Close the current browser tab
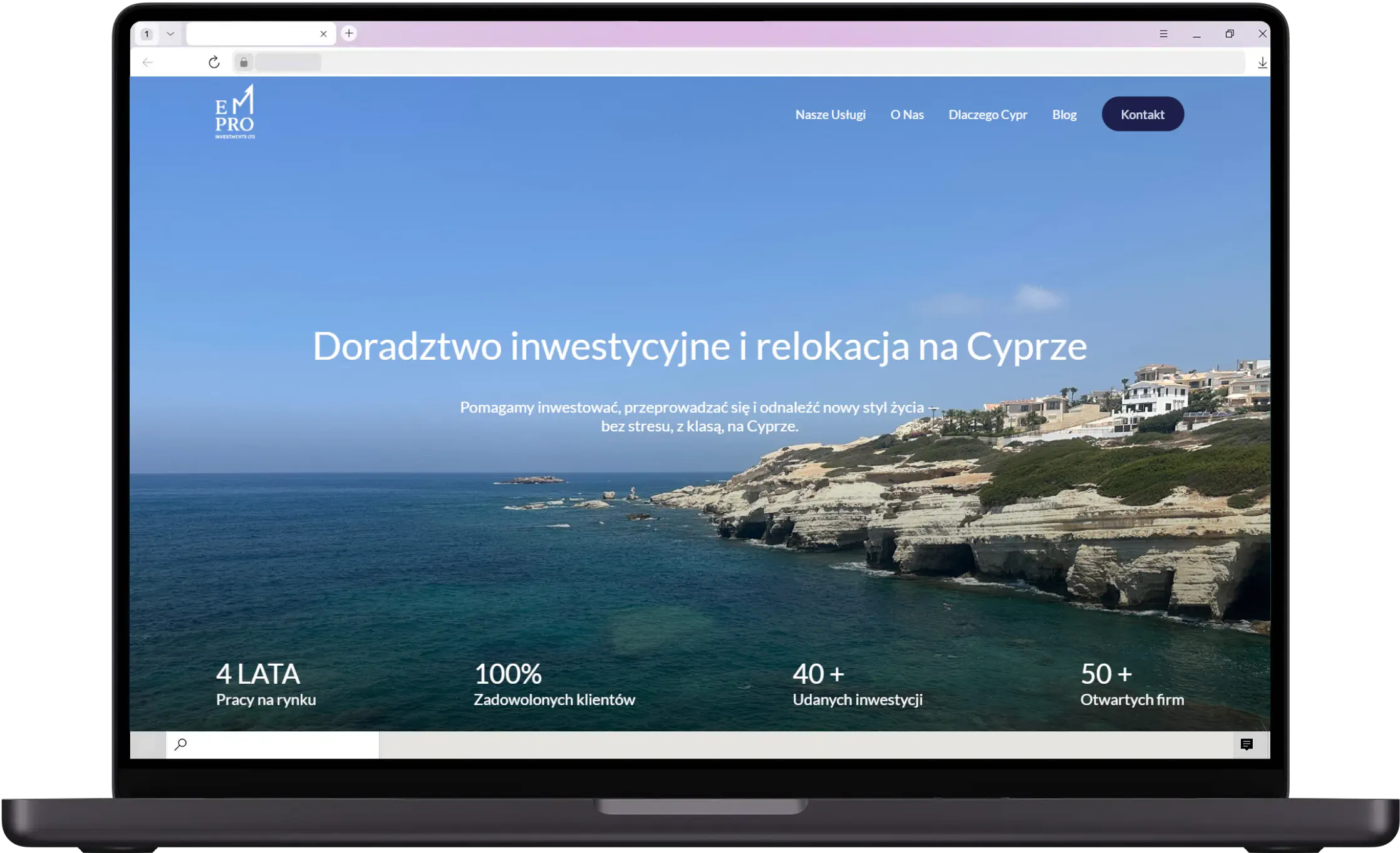The height and width of the screenshot is (853, 1400). 324,34
